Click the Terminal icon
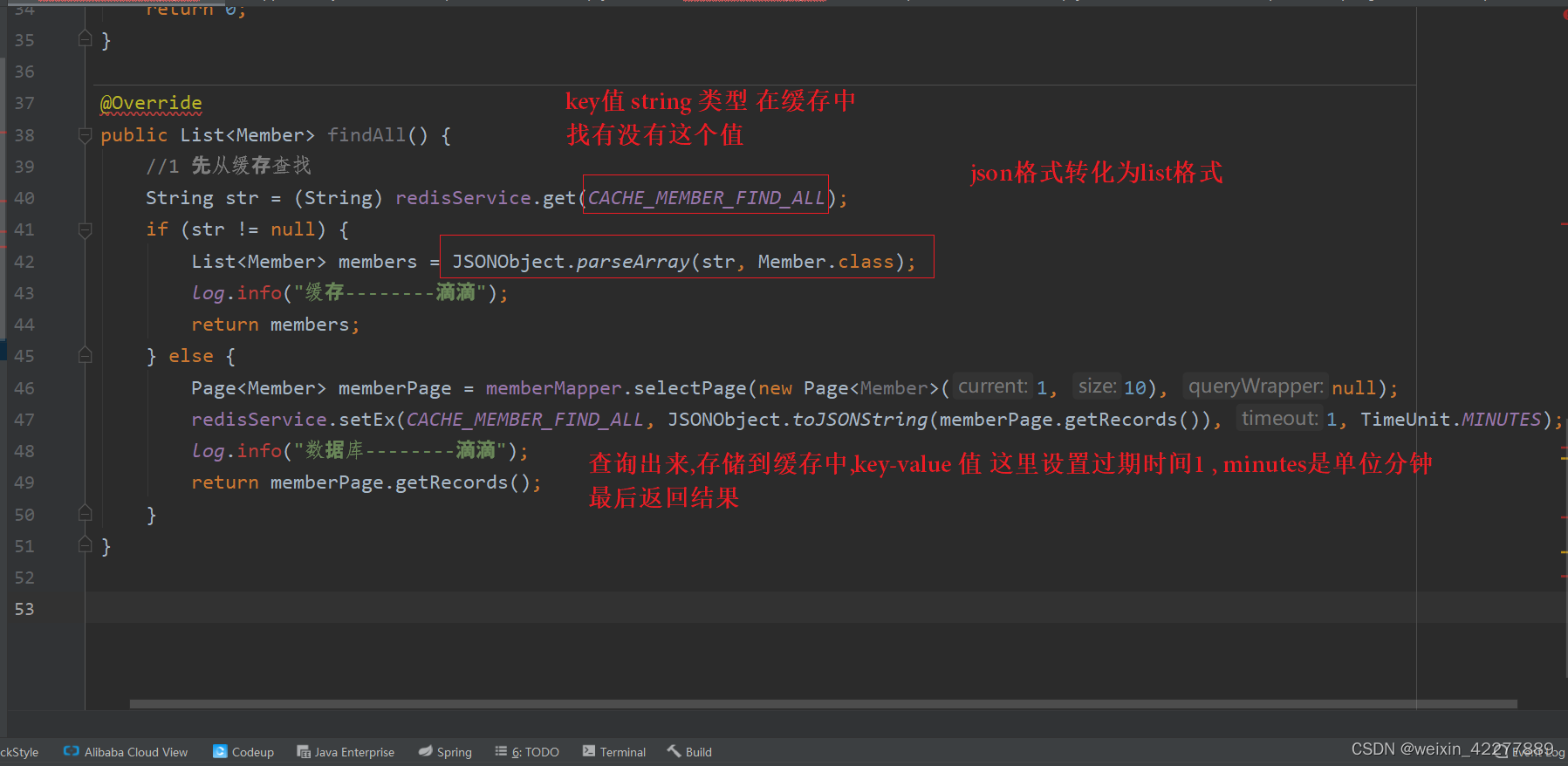 point(589,751)
